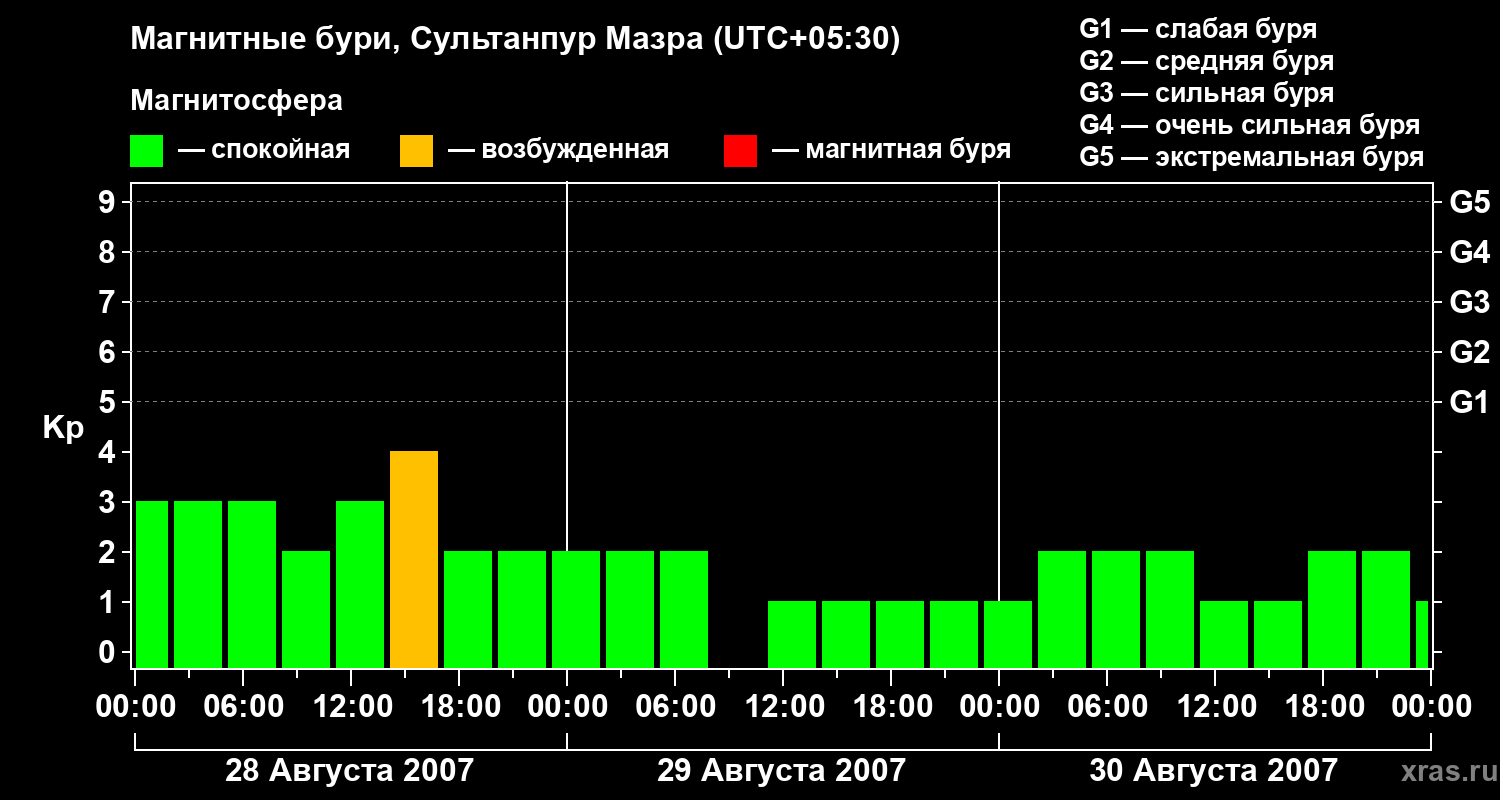Screen dimensions: 1500x800
Task: Click the green calm magnetosphere legend swatch
Action: pos(147,151)
